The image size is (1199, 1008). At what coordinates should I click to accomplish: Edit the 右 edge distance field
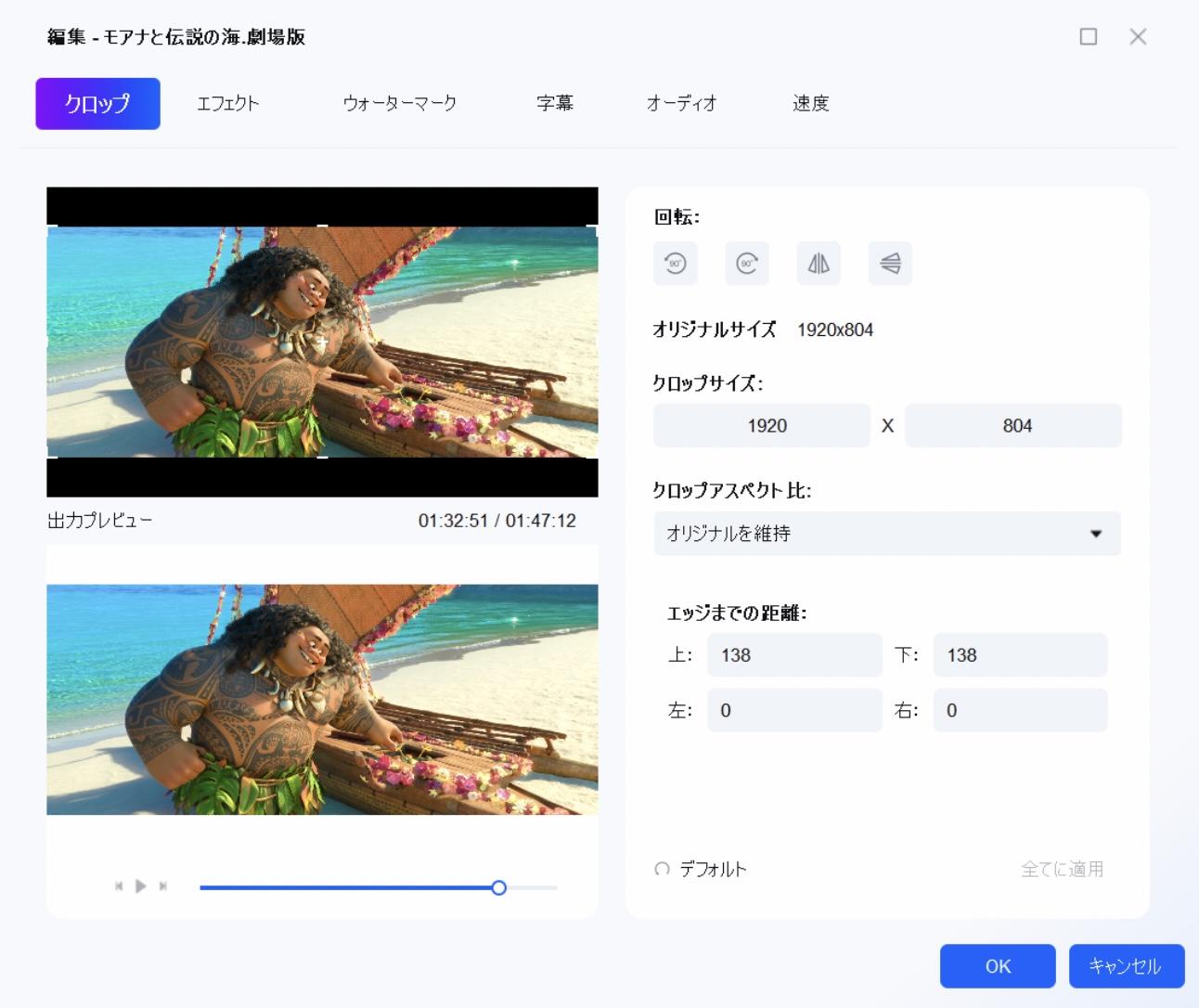1021,710
